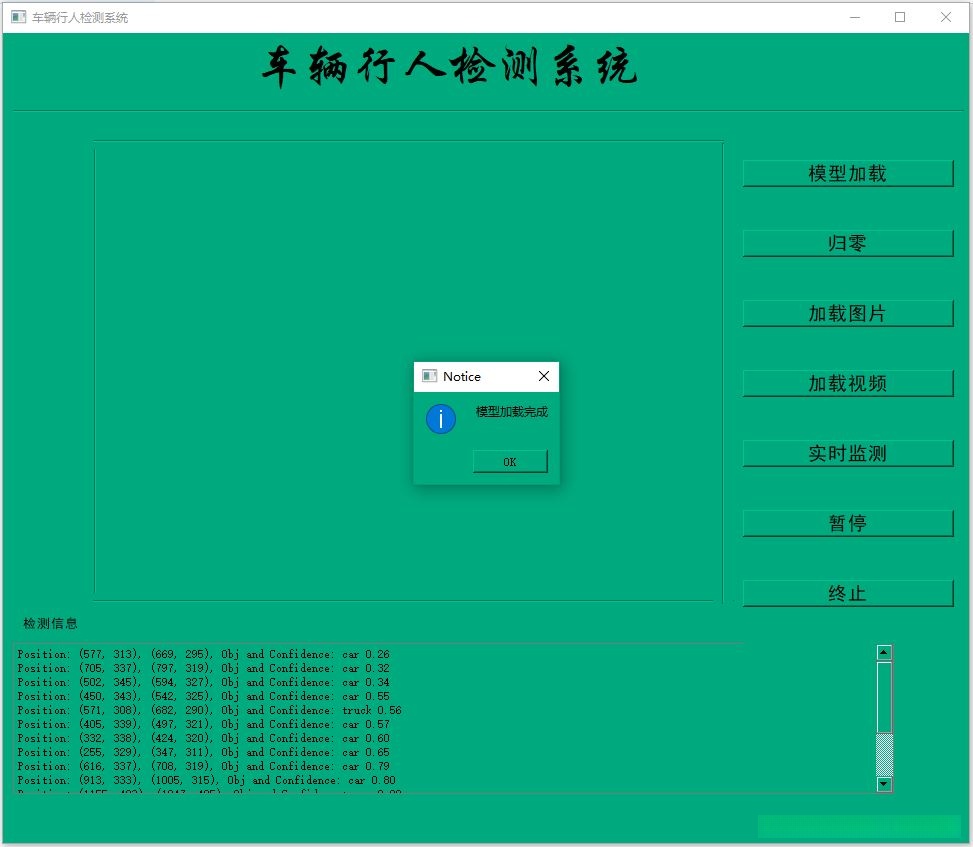Click the application icon in main title bar
The image size is (973, 847).
pyautogui.click(x=16, y=17)
